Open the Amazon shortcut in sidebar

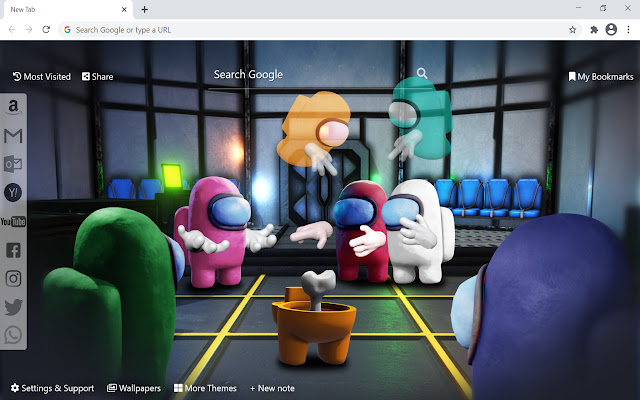pos(13,107)
